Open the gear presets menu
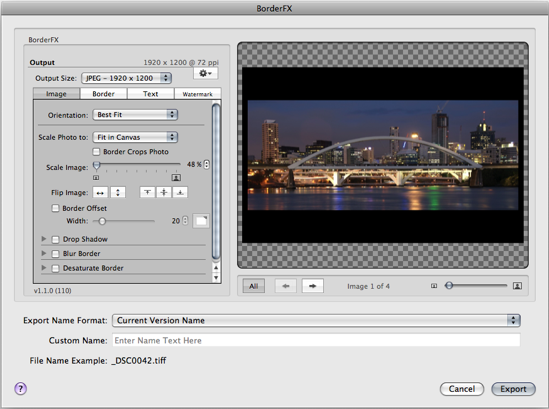This screenshot has height=409, width=549. (x=206, y=73)
